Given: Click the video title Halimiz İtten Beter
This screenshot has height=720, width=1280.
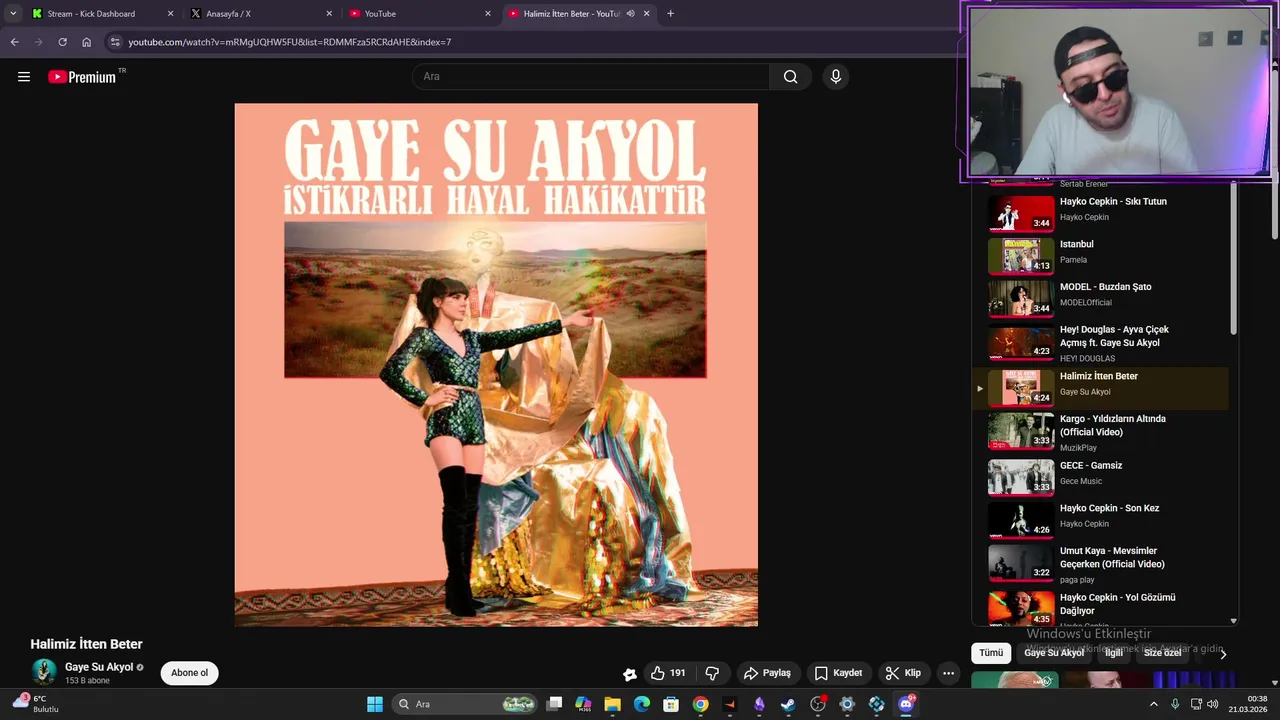Looking at the screenshot, I should click(86, 644).
